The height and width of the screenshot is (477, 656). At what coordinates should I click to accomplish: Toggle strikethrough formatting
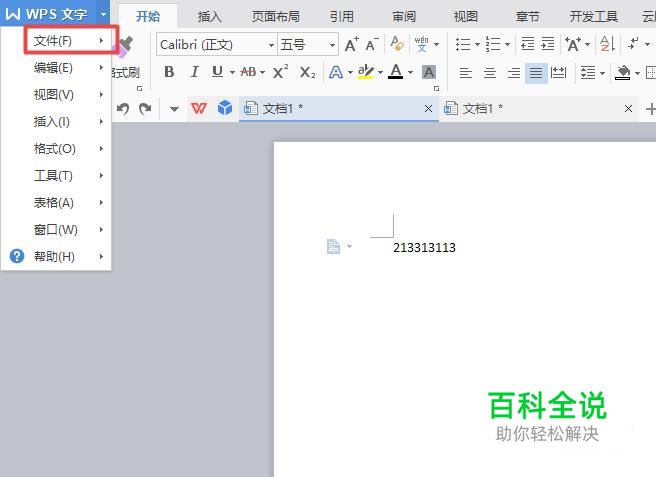249,72
